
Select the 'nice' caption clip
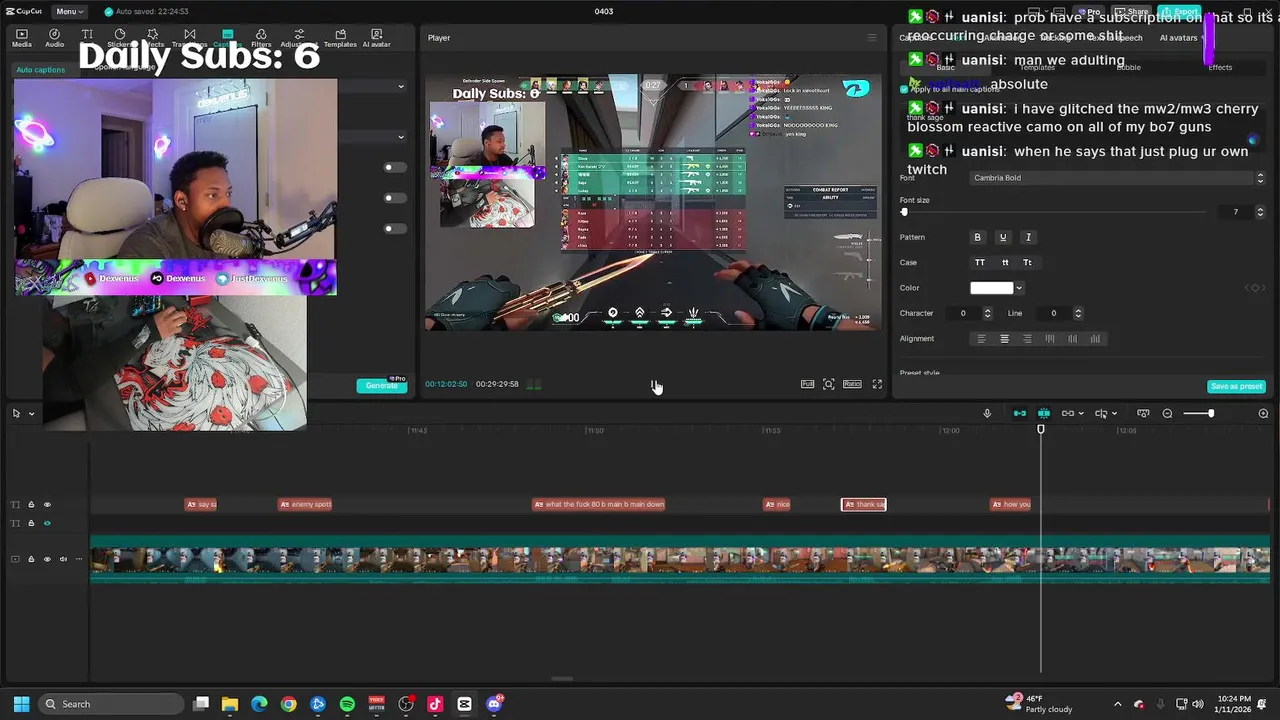(777, 504)
